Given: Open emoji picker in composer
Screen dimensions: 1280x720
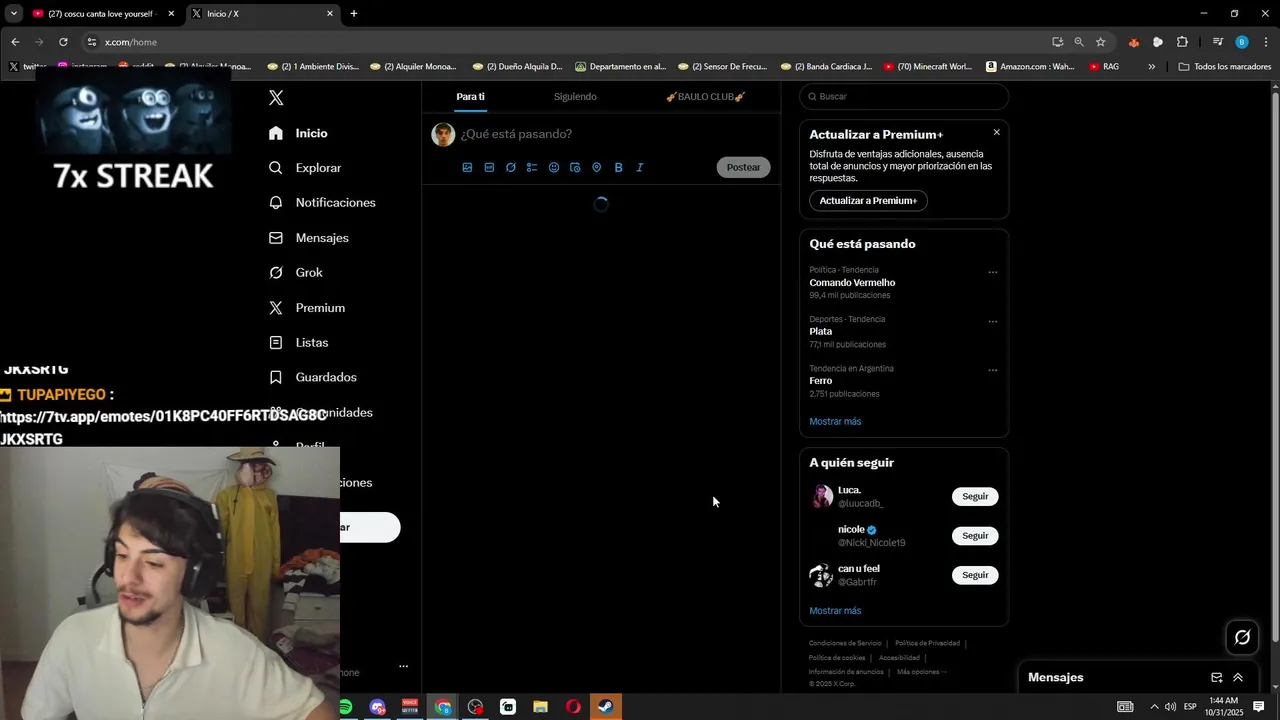Looking at the screenshot, I should click(x=554, y=168).
